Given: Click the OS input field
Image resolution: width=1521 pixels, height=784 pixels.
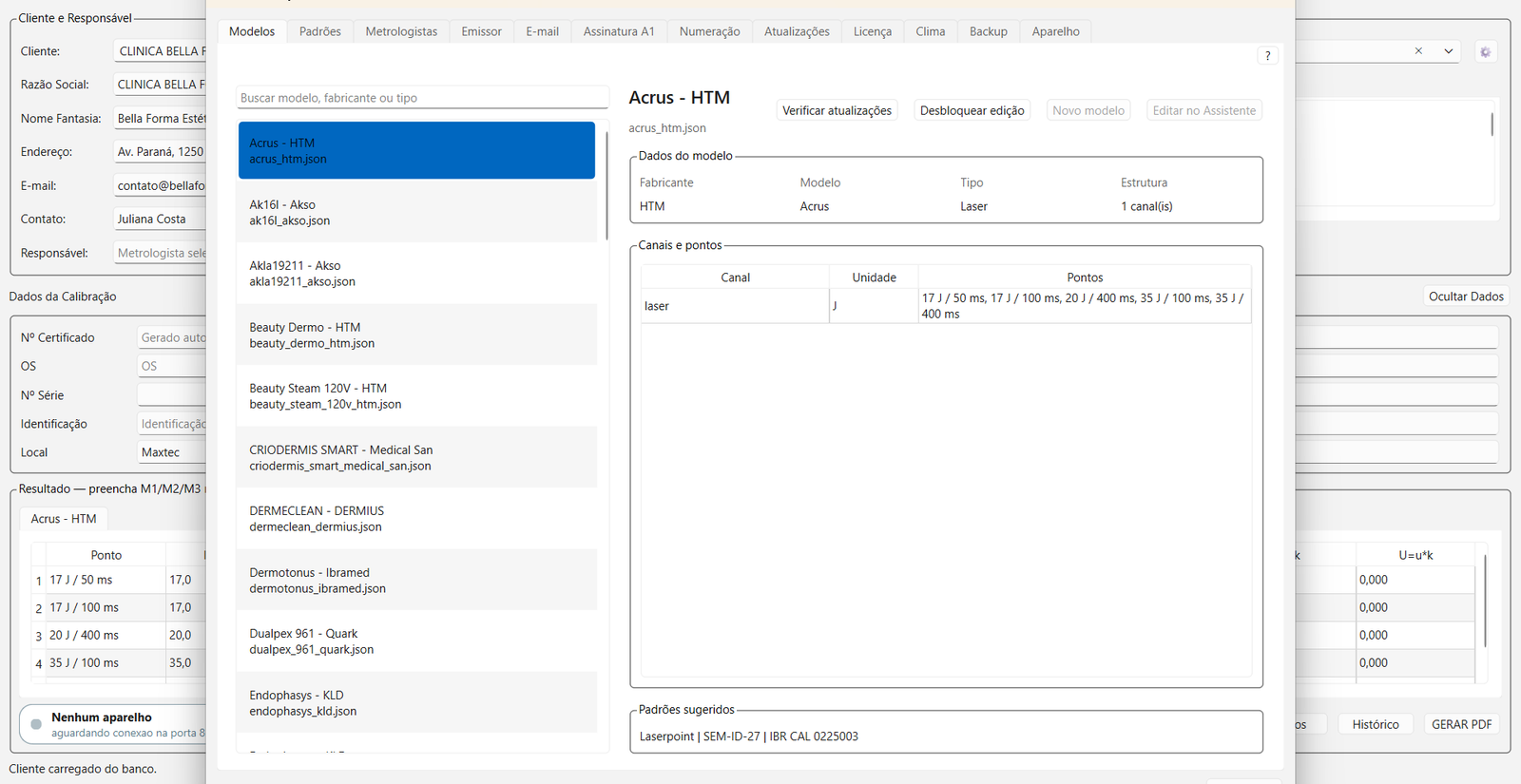Looking at the screenshot, I should click(x=172, y=366).
